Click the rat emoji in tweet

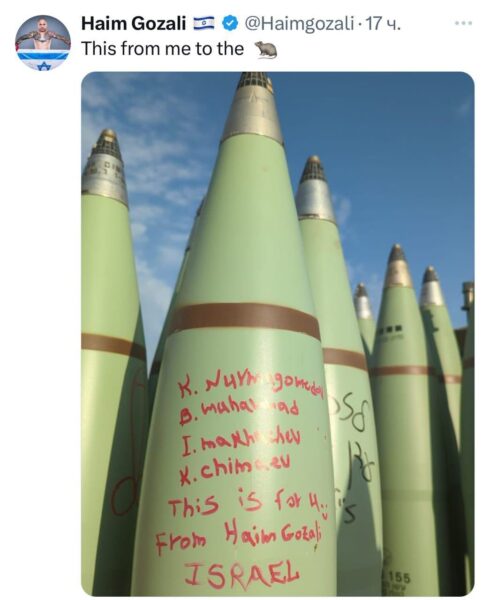point(266,50)
